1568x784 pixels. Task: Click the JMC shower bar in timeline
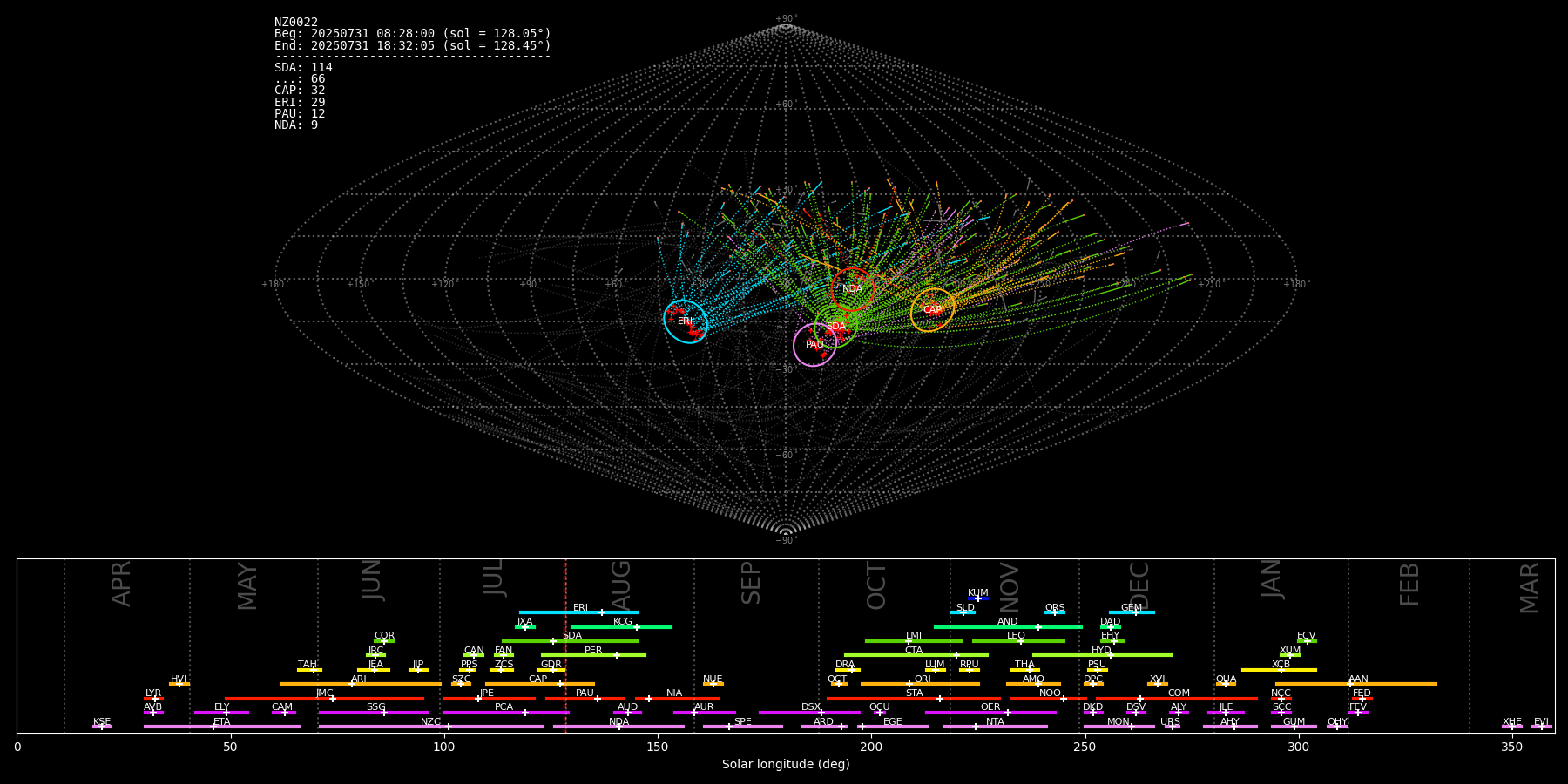(x=325, y=699)
